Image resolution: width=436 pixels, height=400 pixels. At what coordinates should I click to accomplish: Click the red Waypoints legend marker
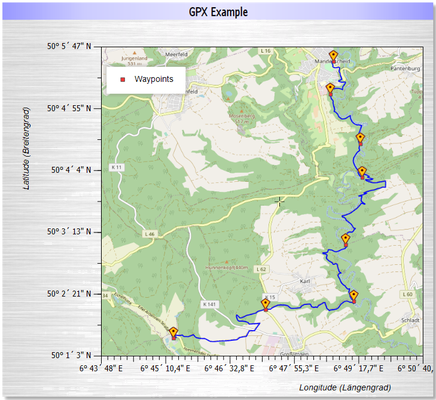pos(123,79)
